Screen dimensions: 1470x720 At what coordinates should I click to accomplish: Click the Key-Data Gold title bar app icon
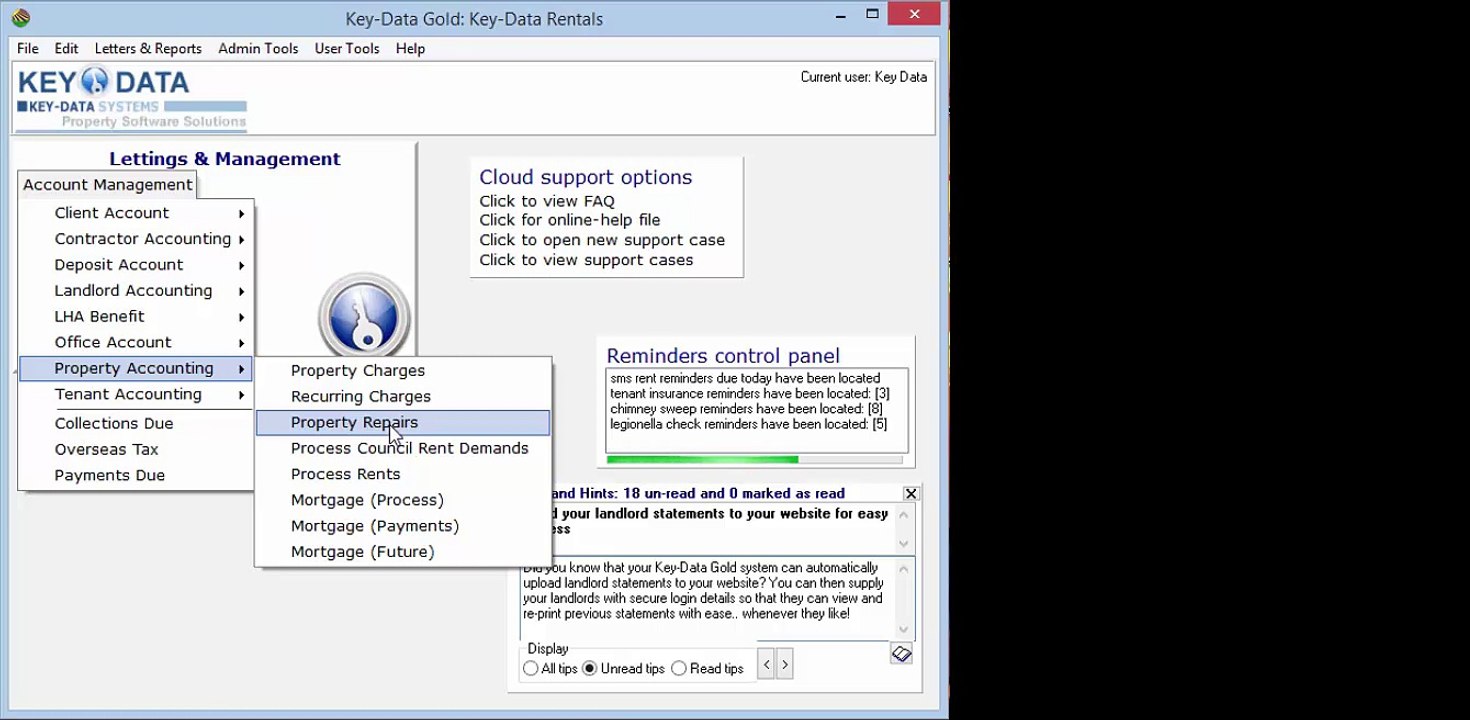point(20,17)
